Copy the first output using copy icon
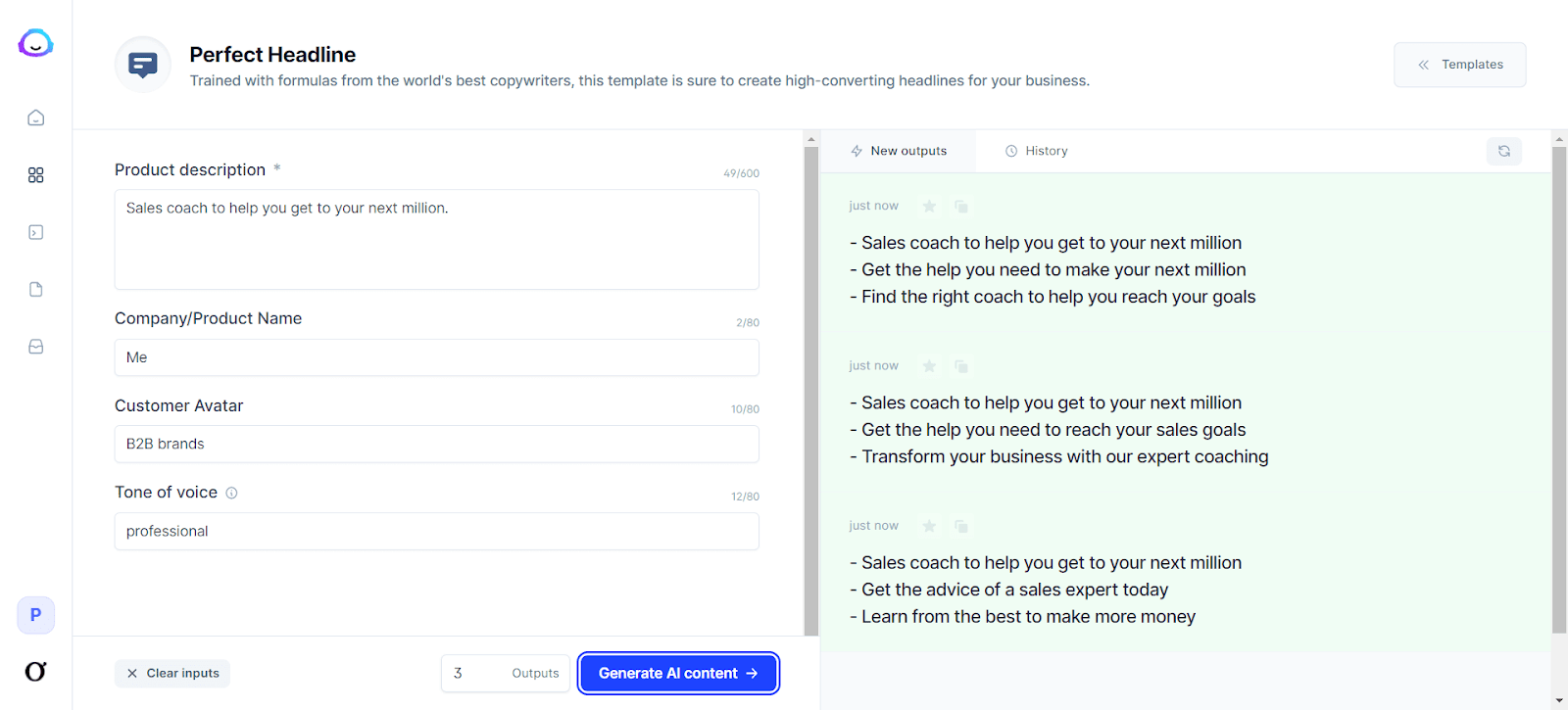This screenshot has height=710, width=1568. [x=961, y=207]
